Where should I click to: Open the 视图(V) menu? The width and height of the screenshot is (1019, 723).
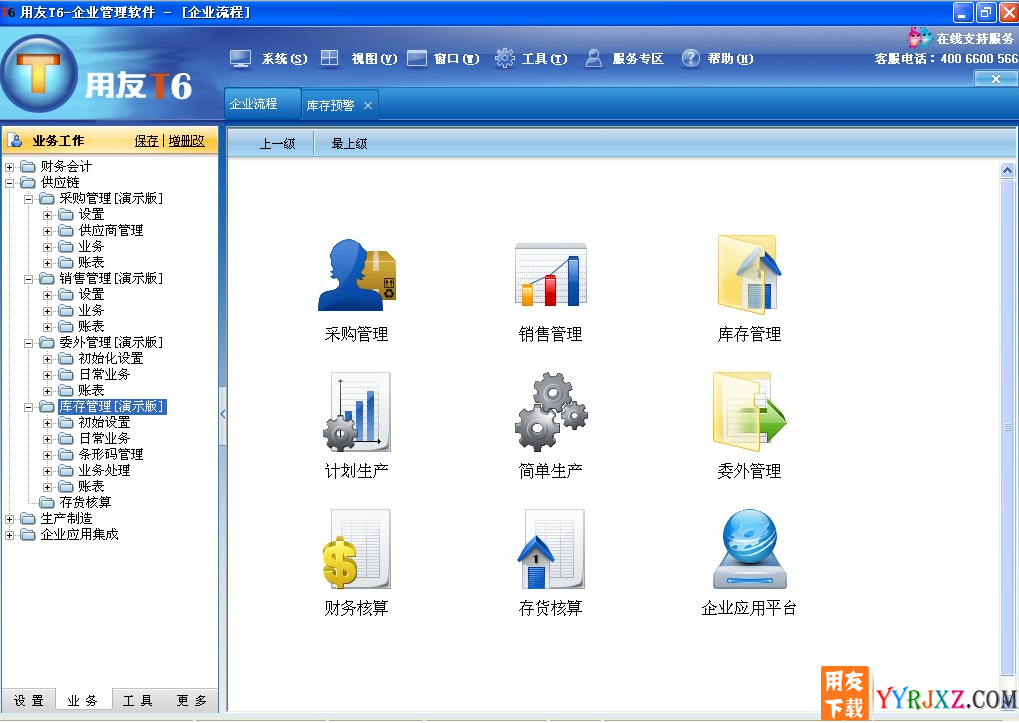374,59
